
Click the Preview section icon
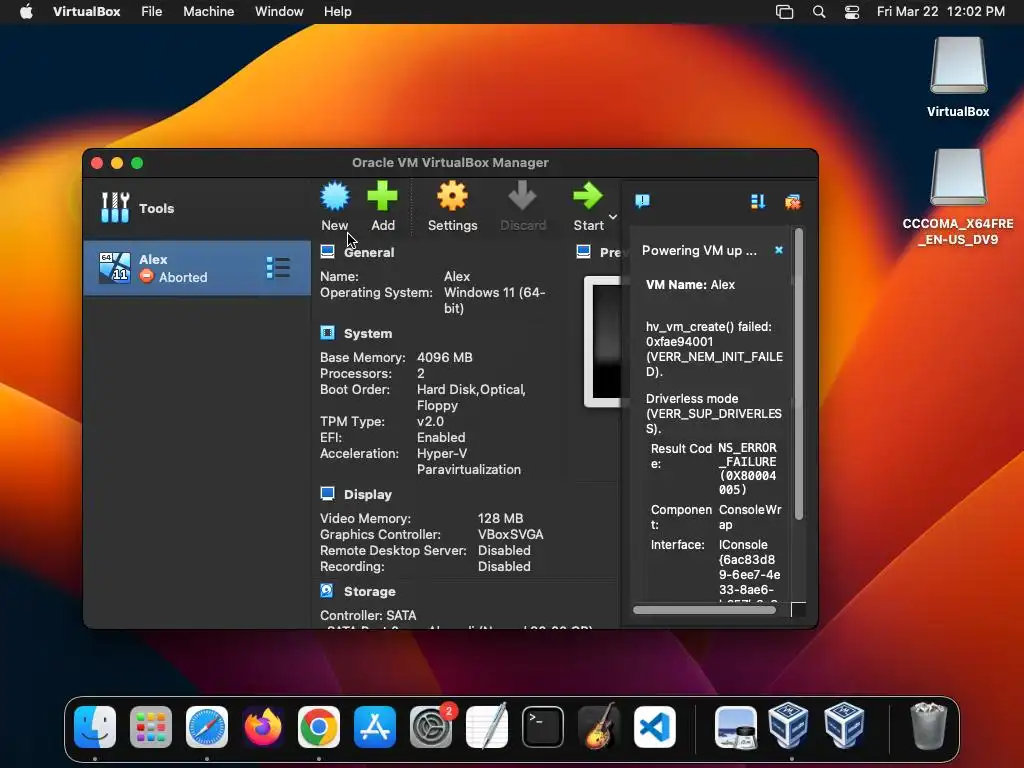(584, 251)
